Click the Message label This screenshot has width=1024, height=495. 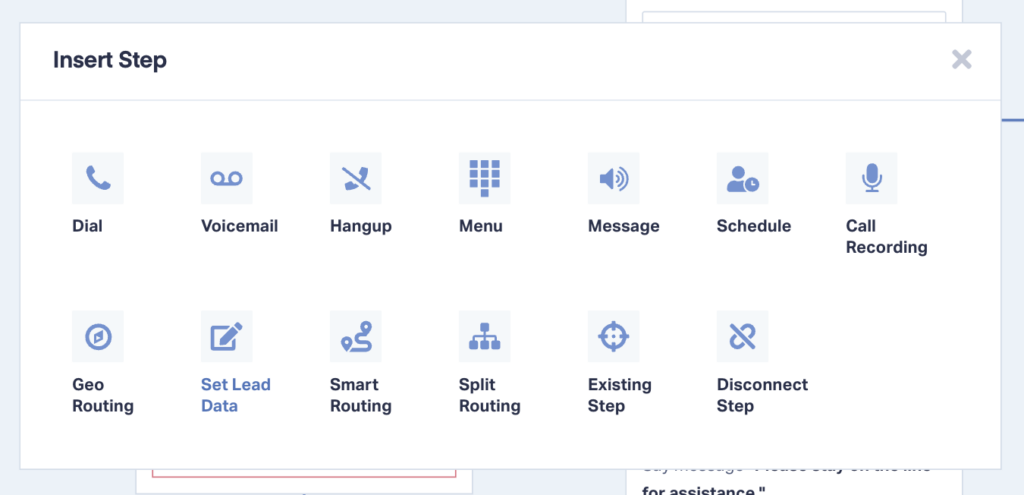(x=624, y=226)
